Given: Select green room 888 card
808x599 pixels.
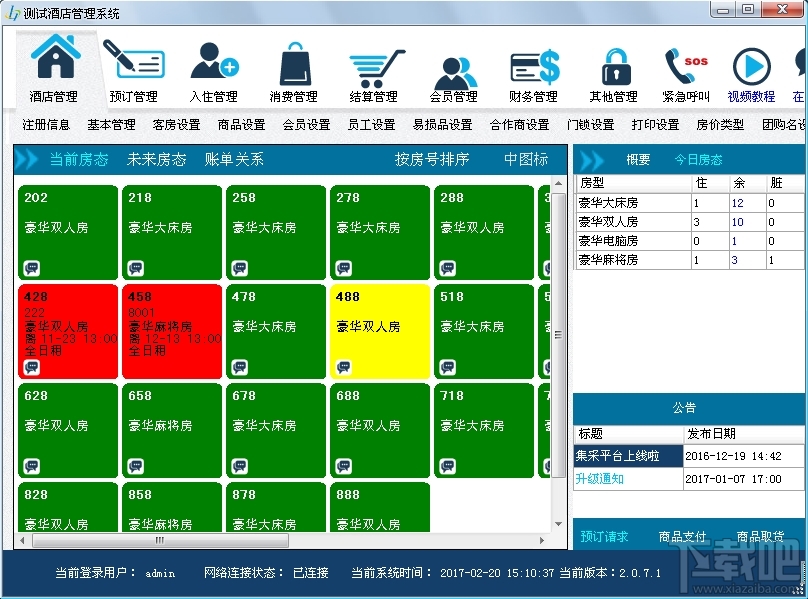Looking at the screenshot, I should [380, 507].
